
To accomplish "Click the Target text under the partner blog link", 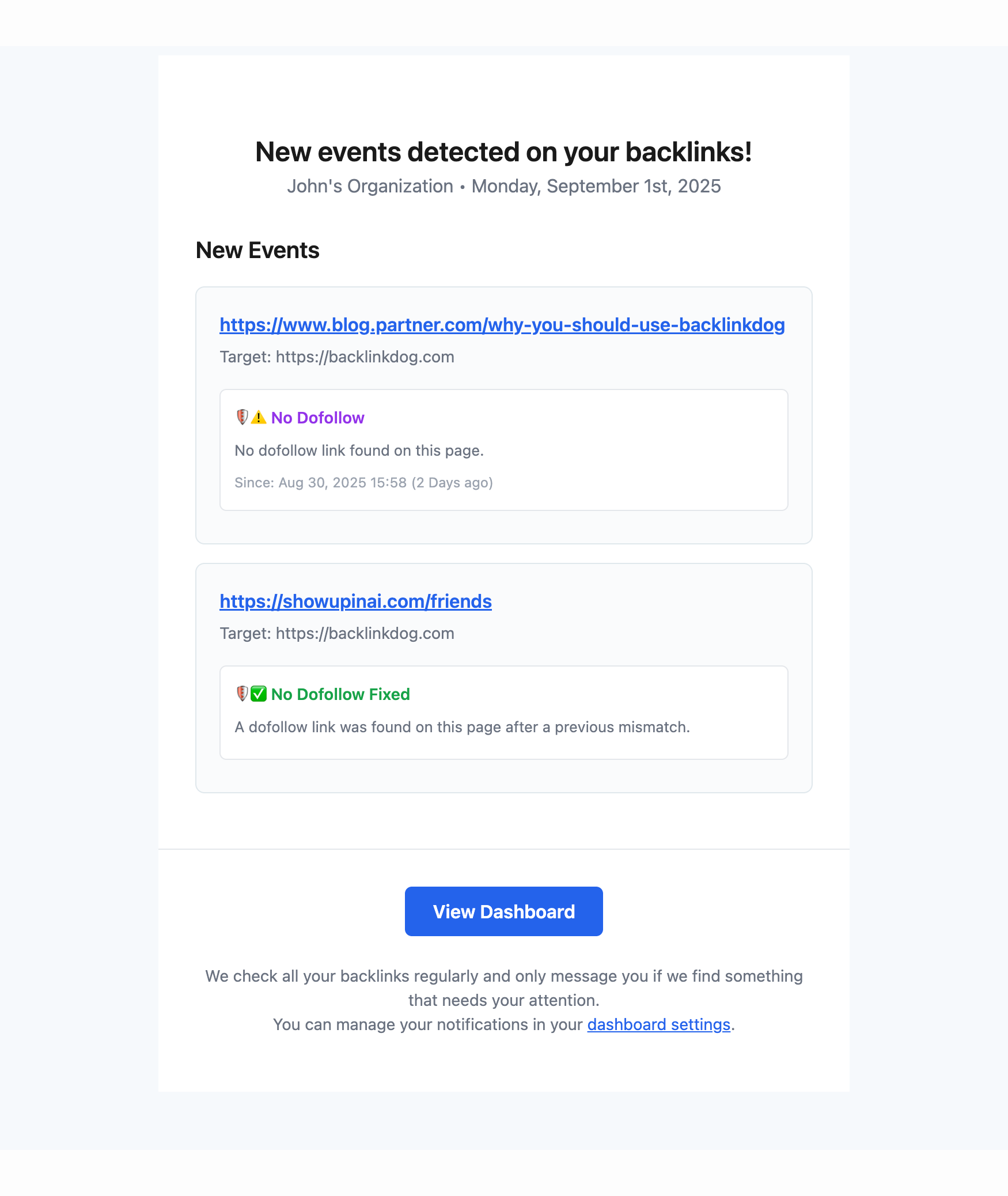I will (337, 357).
